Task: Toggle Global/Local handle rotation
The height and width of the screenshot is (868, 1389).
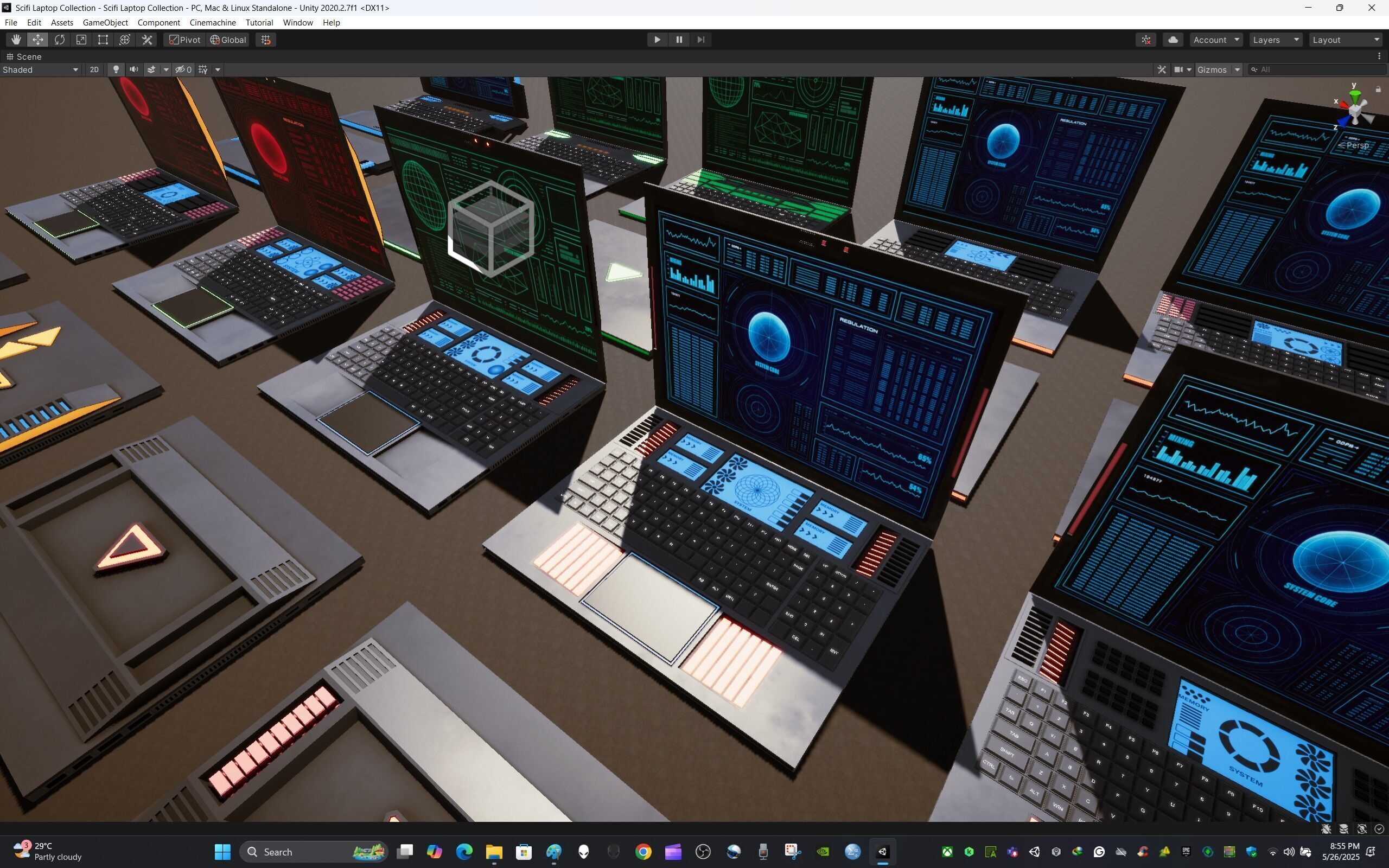Action: 228,40
